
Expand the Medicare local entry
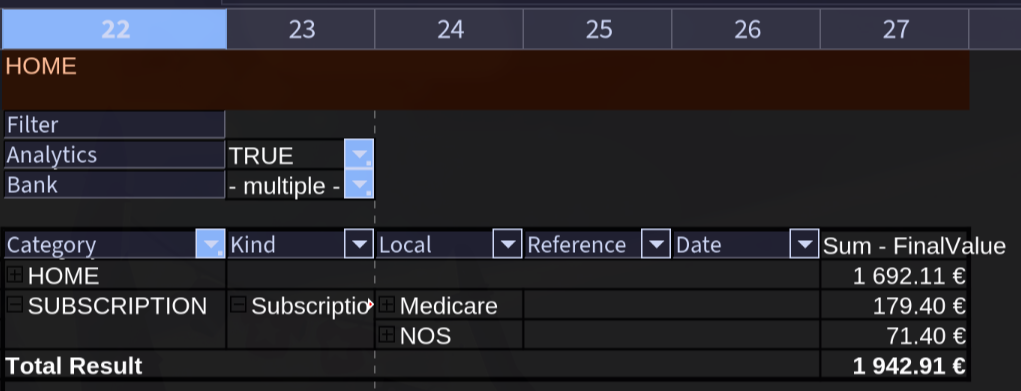[x=387, y=304]
